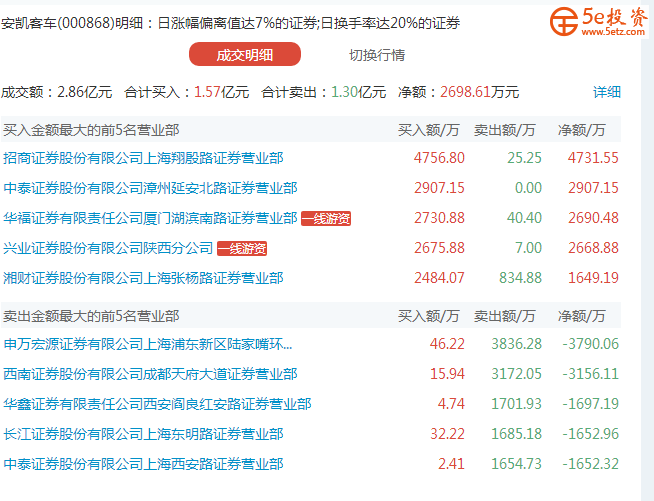654x501 pixels.
Task: Click the net amount -3790.06
Action: click(x=590, y=344)
